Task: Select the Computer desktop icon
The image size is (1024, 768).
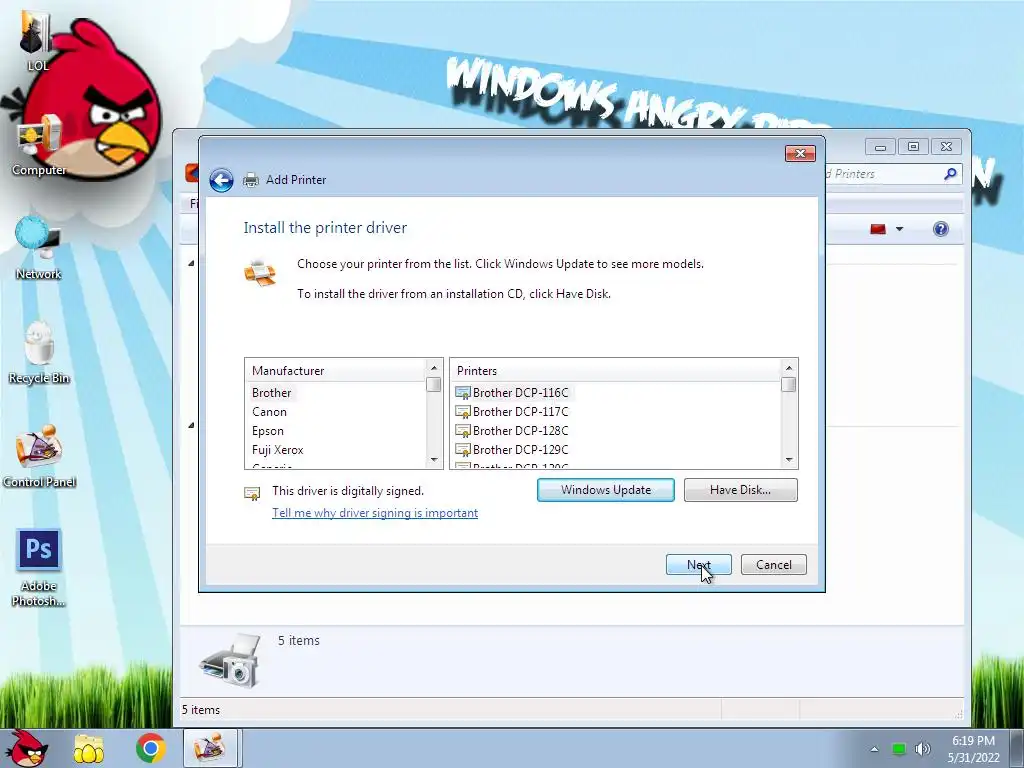Action: pos(39,144)
